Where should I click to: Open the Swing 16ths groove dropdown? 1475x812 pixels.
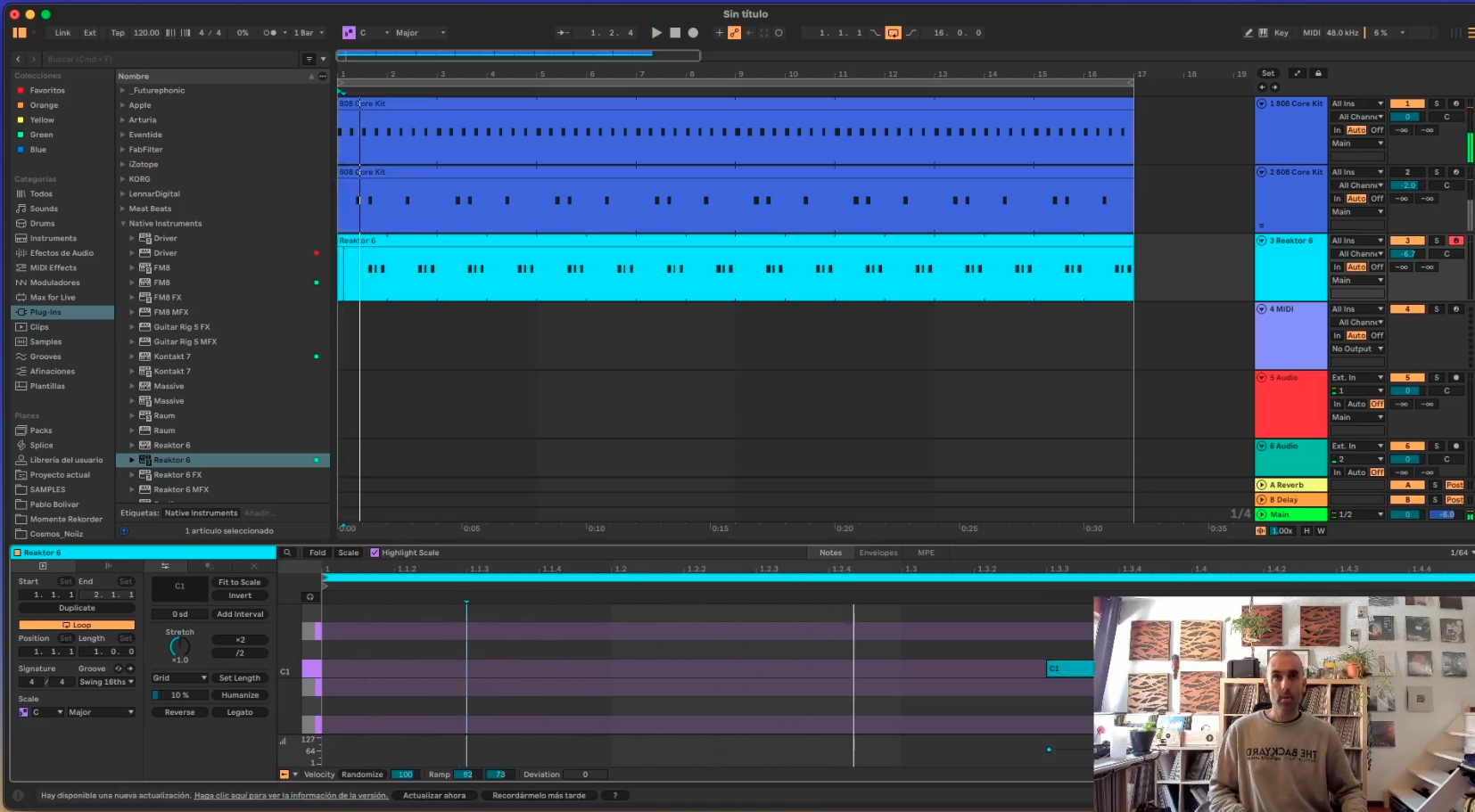106,682
